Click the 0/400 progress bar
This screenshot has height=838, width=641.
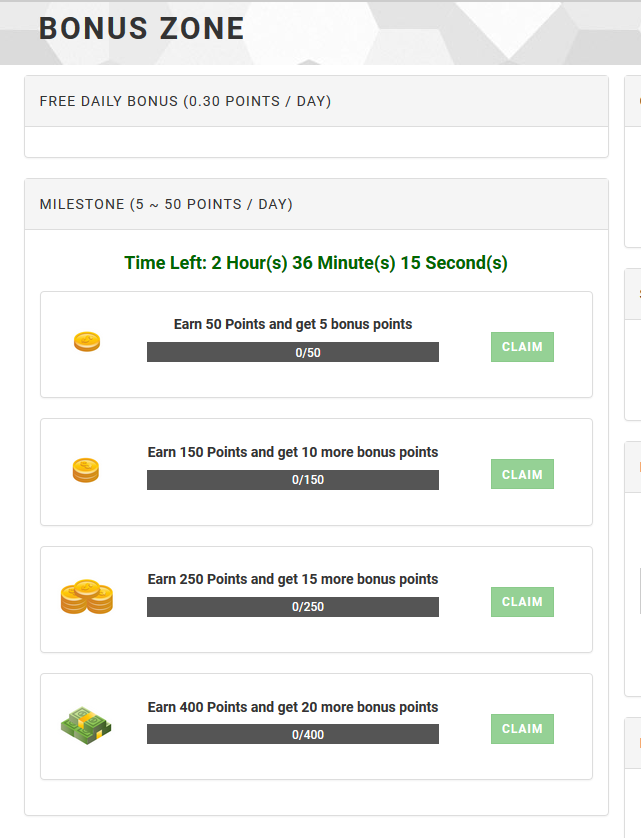[x=293, y=734]
